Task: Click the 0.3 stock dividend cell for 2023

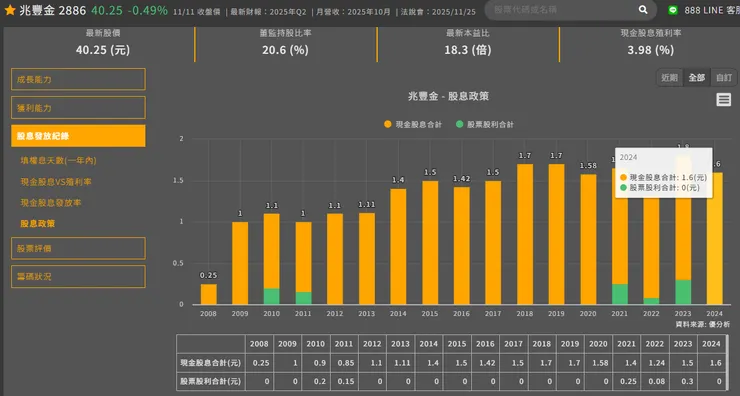Action: [683, 381]
